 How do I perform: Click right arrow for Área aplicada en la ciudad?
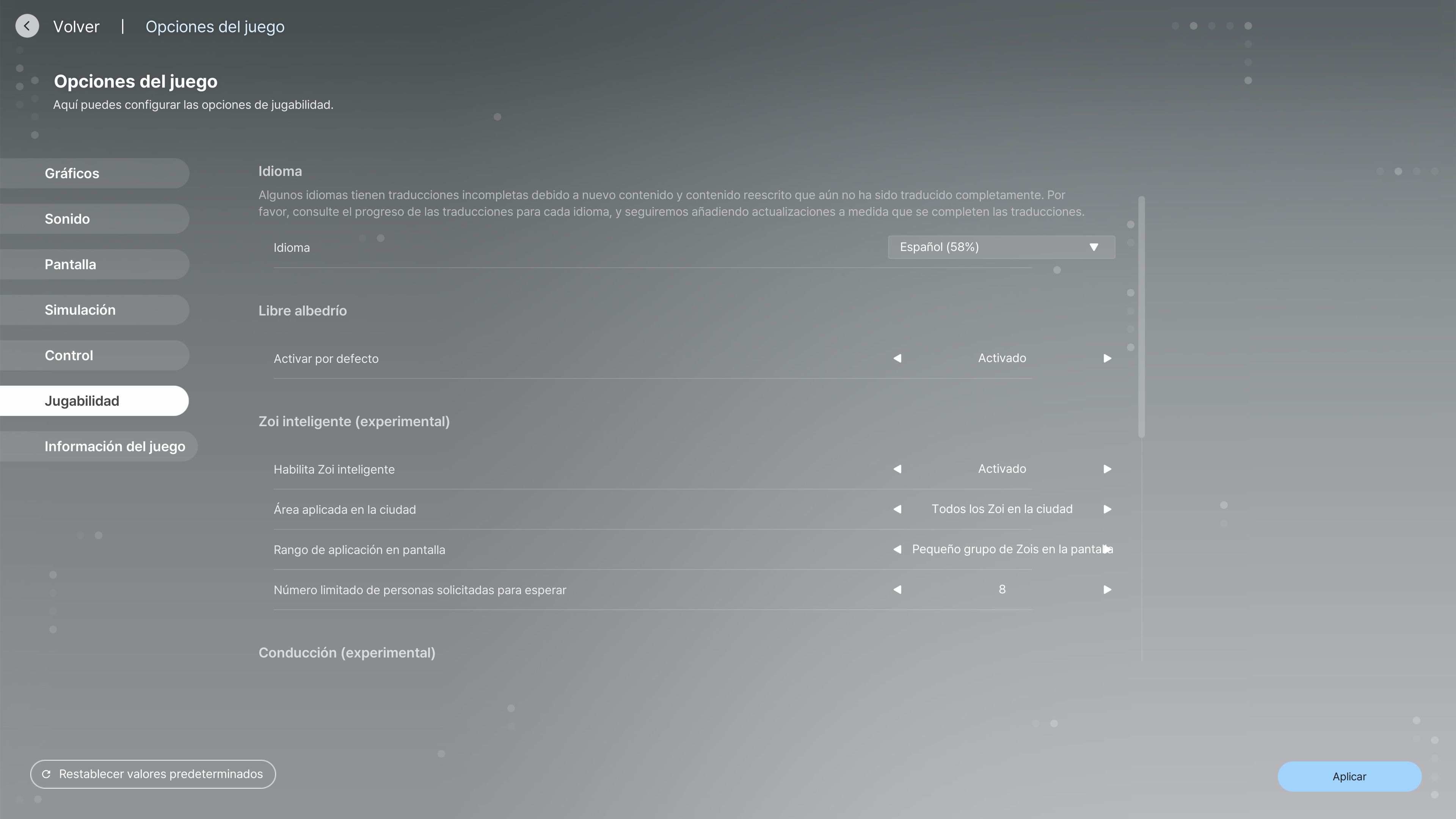[1107, 509]
